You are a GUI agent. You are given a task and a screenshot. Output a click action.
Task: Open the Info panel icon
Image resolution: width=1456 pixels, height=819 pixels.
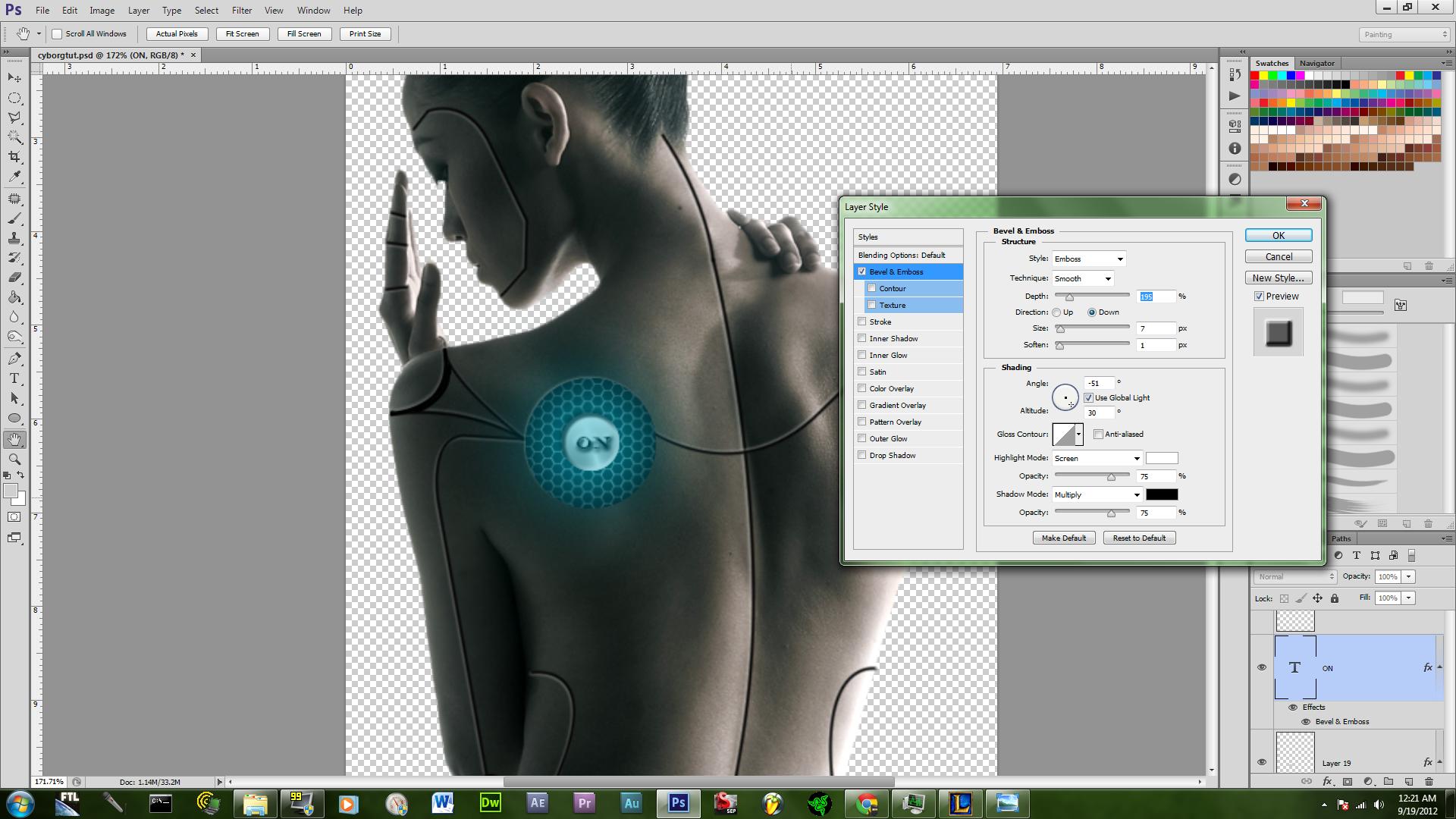[x=1235, y=149]
